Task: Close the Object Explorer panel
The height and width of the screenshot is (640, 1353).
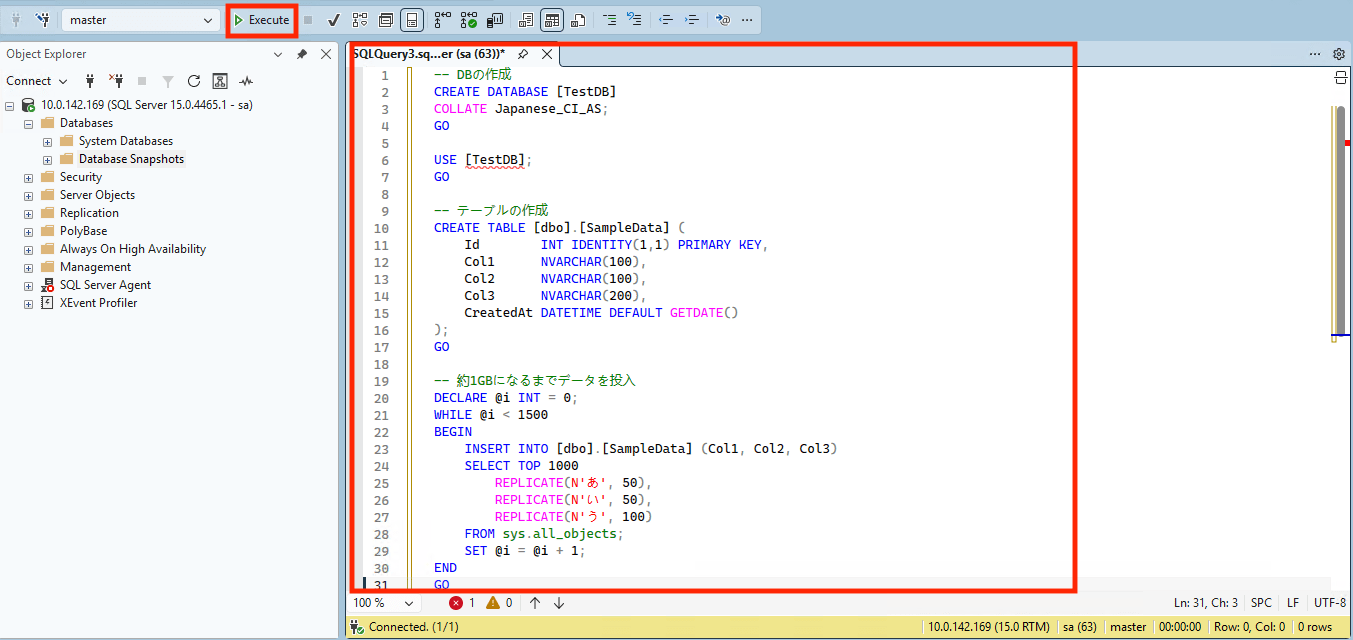Action: [325, 54]
